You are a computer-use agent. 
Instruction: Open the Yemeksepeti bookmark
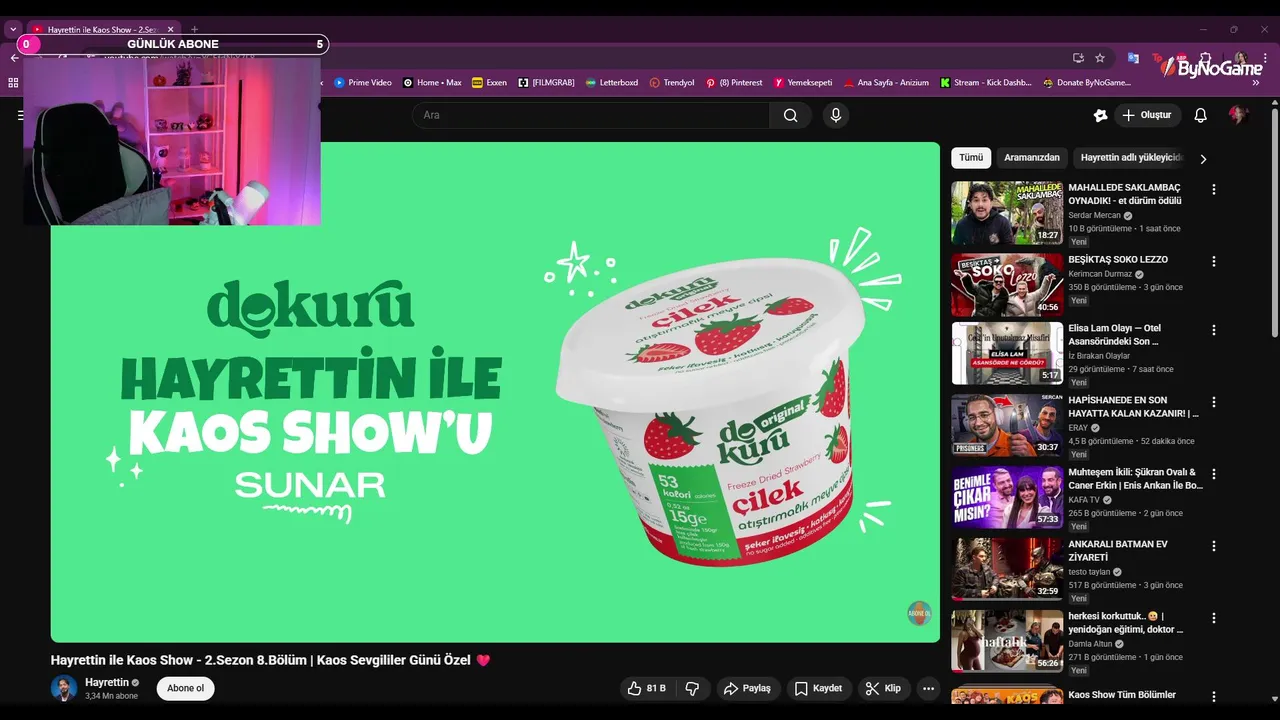point(803,82)
